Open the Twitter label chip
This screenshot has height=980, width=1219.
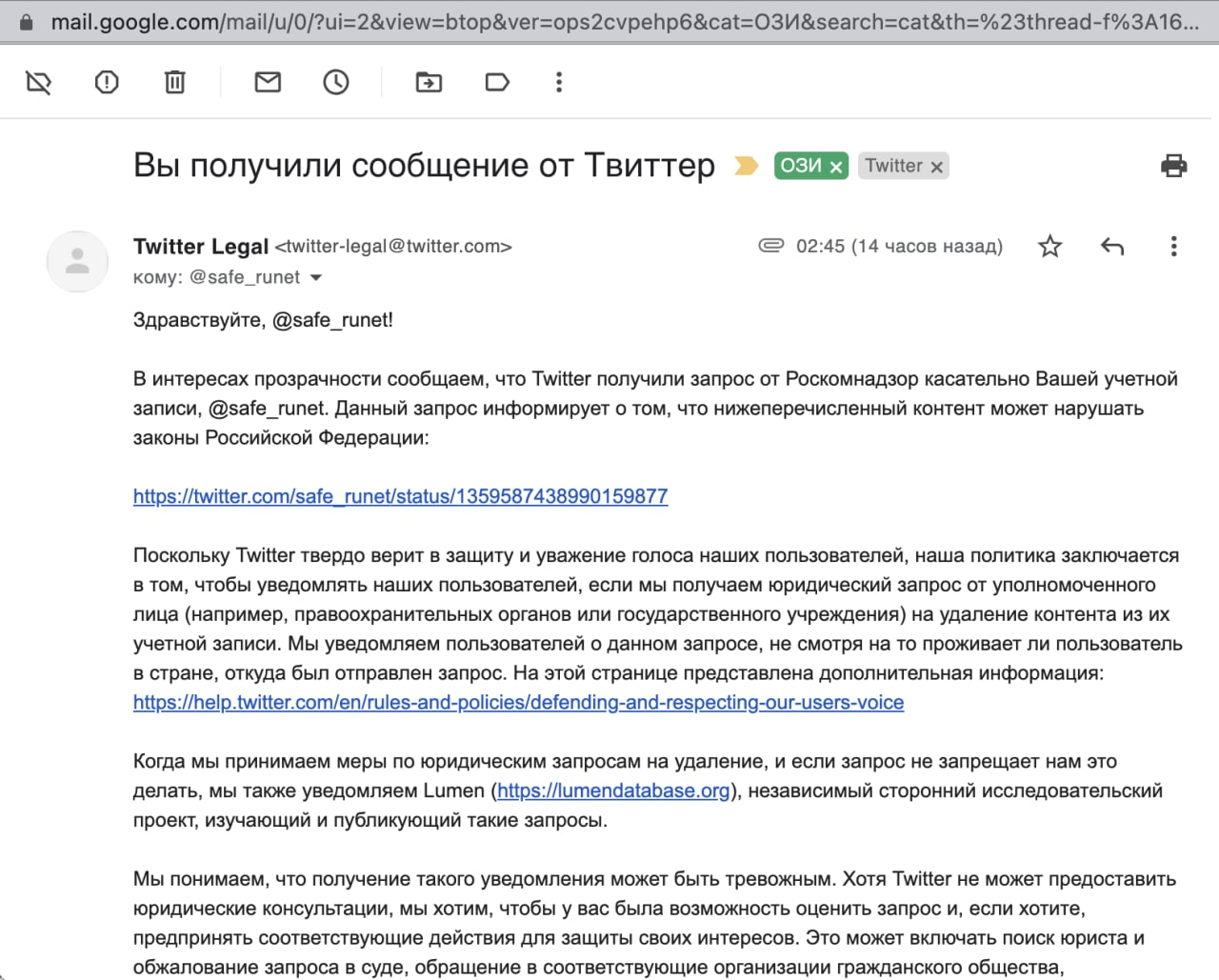[x=893, y=166]
